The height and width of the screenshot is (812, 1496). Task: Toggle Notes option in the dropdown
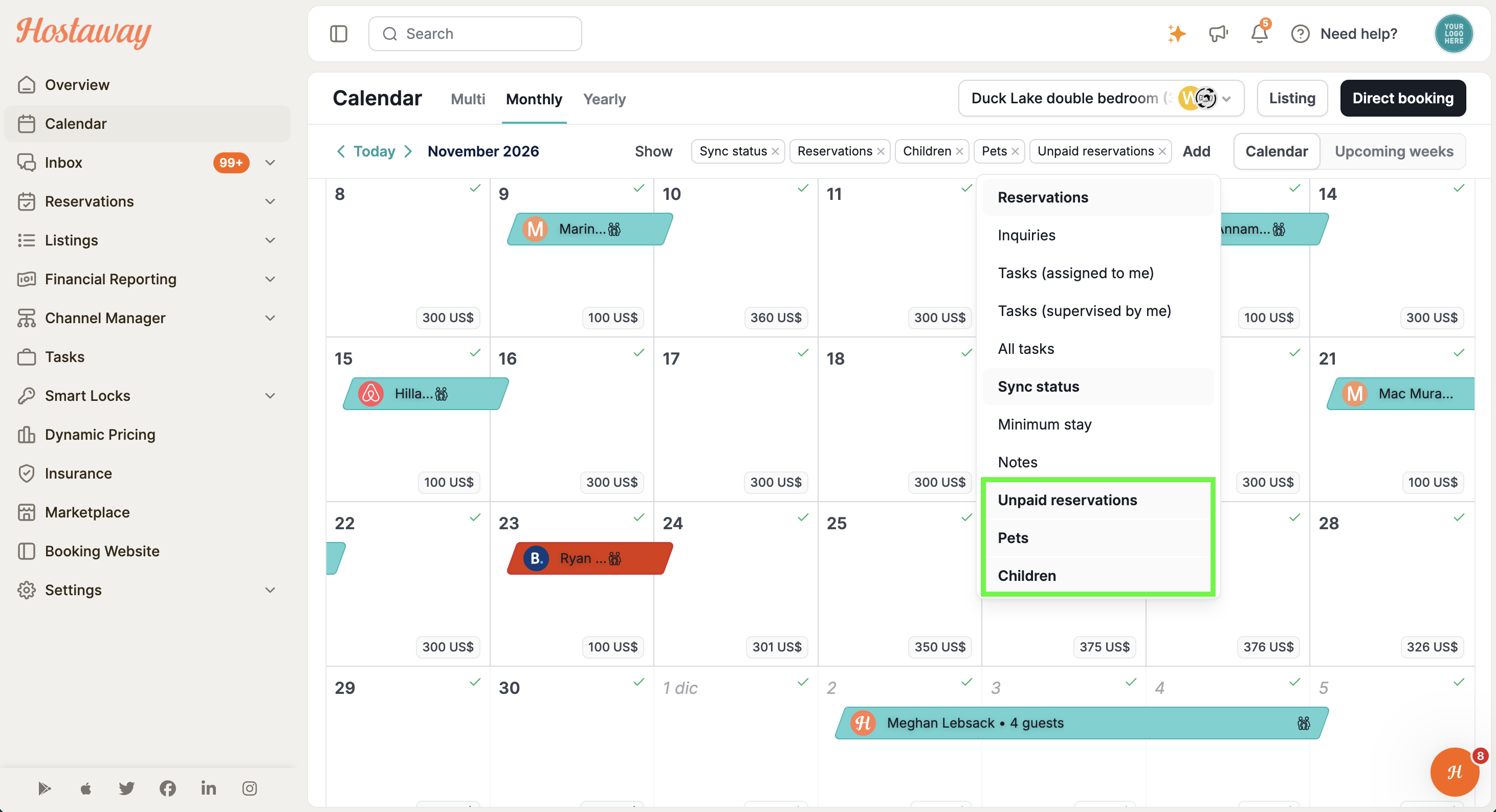click(x=1097, y=462)
